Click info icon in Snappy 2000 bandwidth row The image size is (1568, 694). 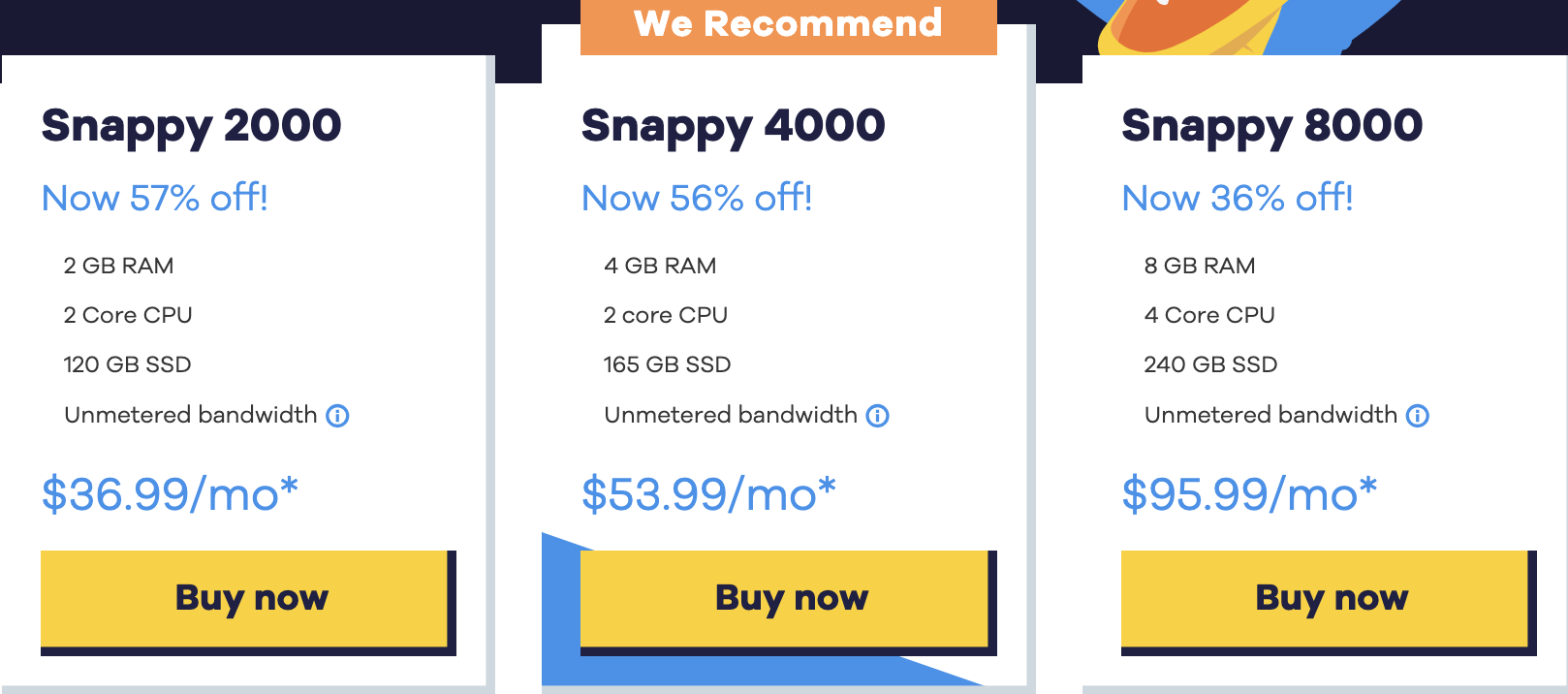point(337,416)
